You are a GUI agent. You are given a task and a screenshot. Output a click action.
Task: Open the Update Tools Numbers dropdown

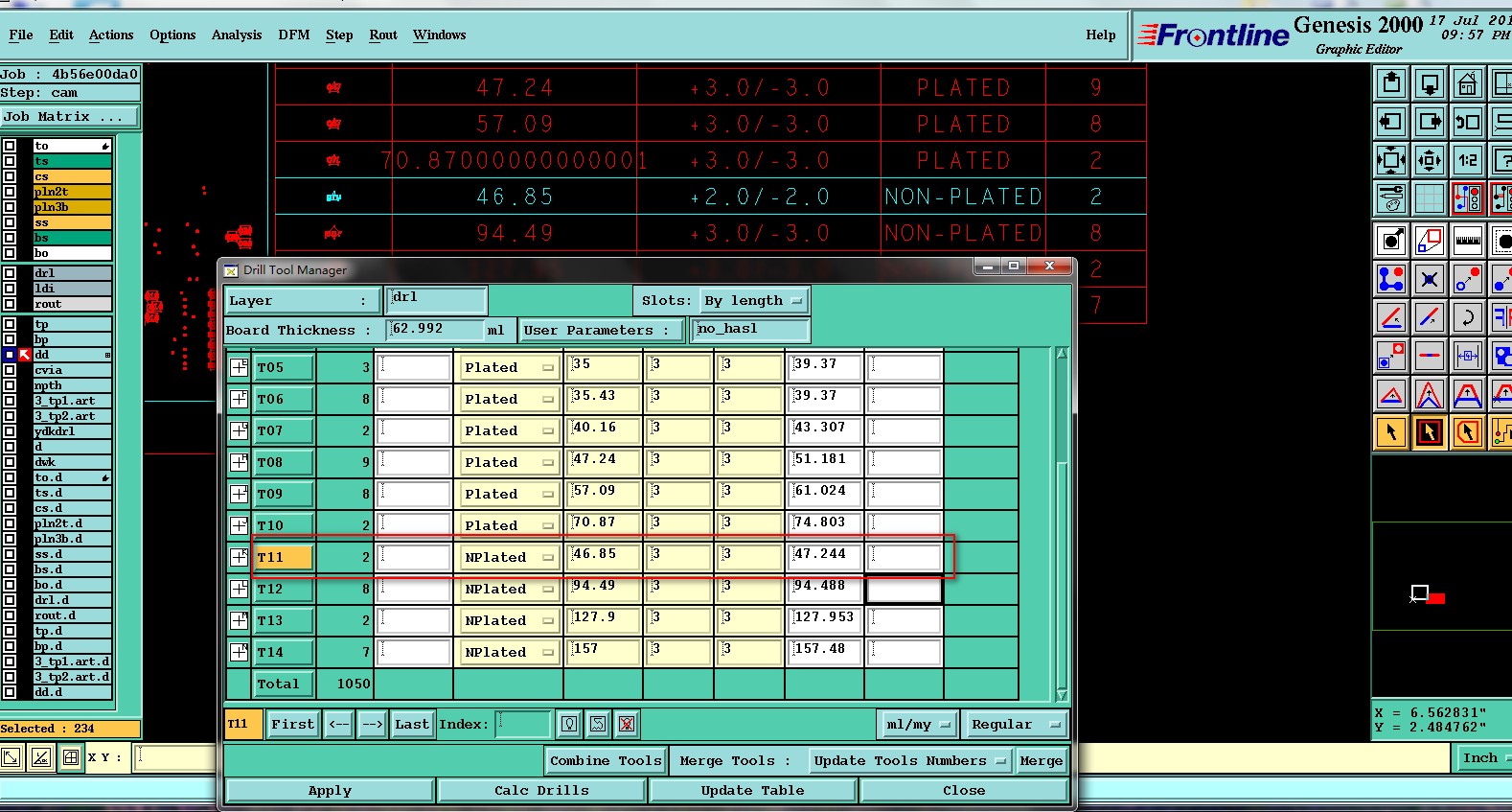[910, 760]
